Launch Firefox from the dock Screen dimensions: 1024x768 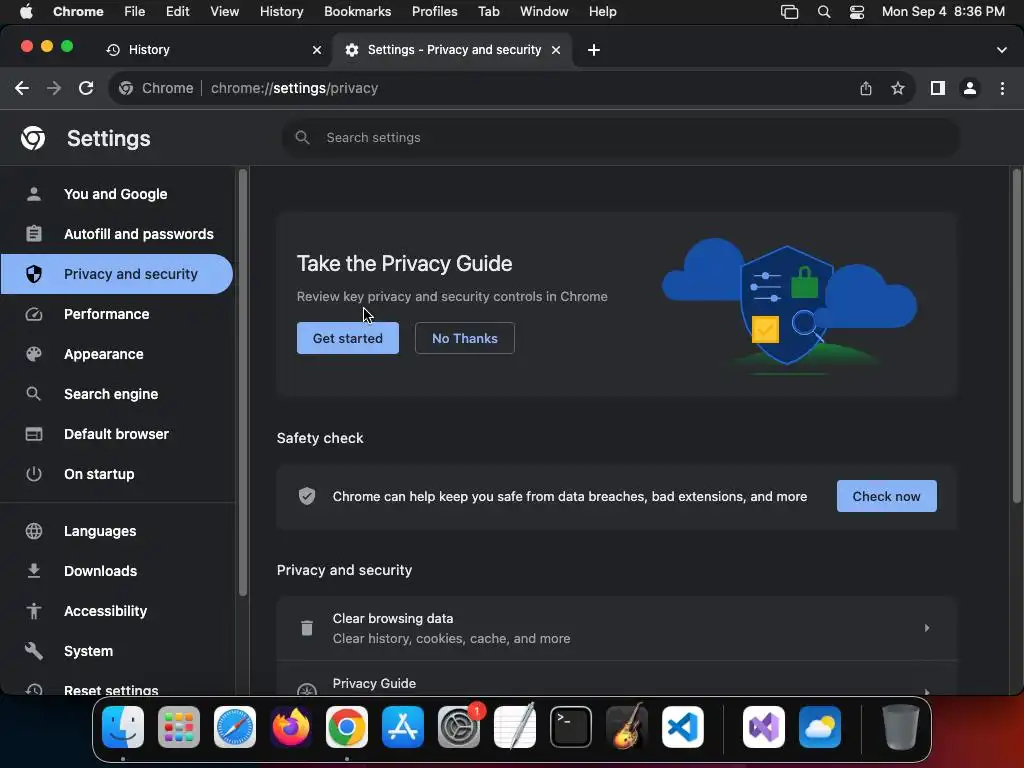pos(291,727)
